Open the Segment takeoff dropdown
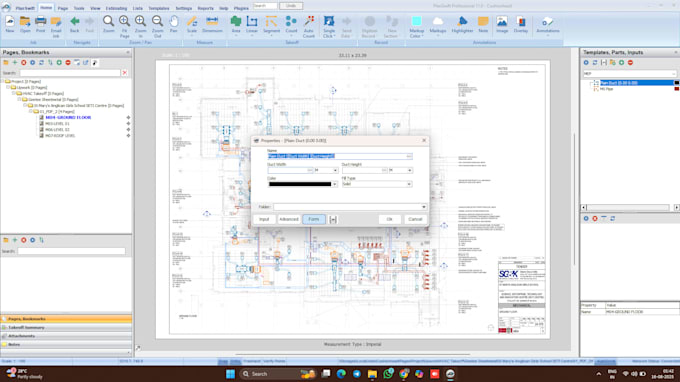Viewport: 680px width, 382px height. point(271,36)
